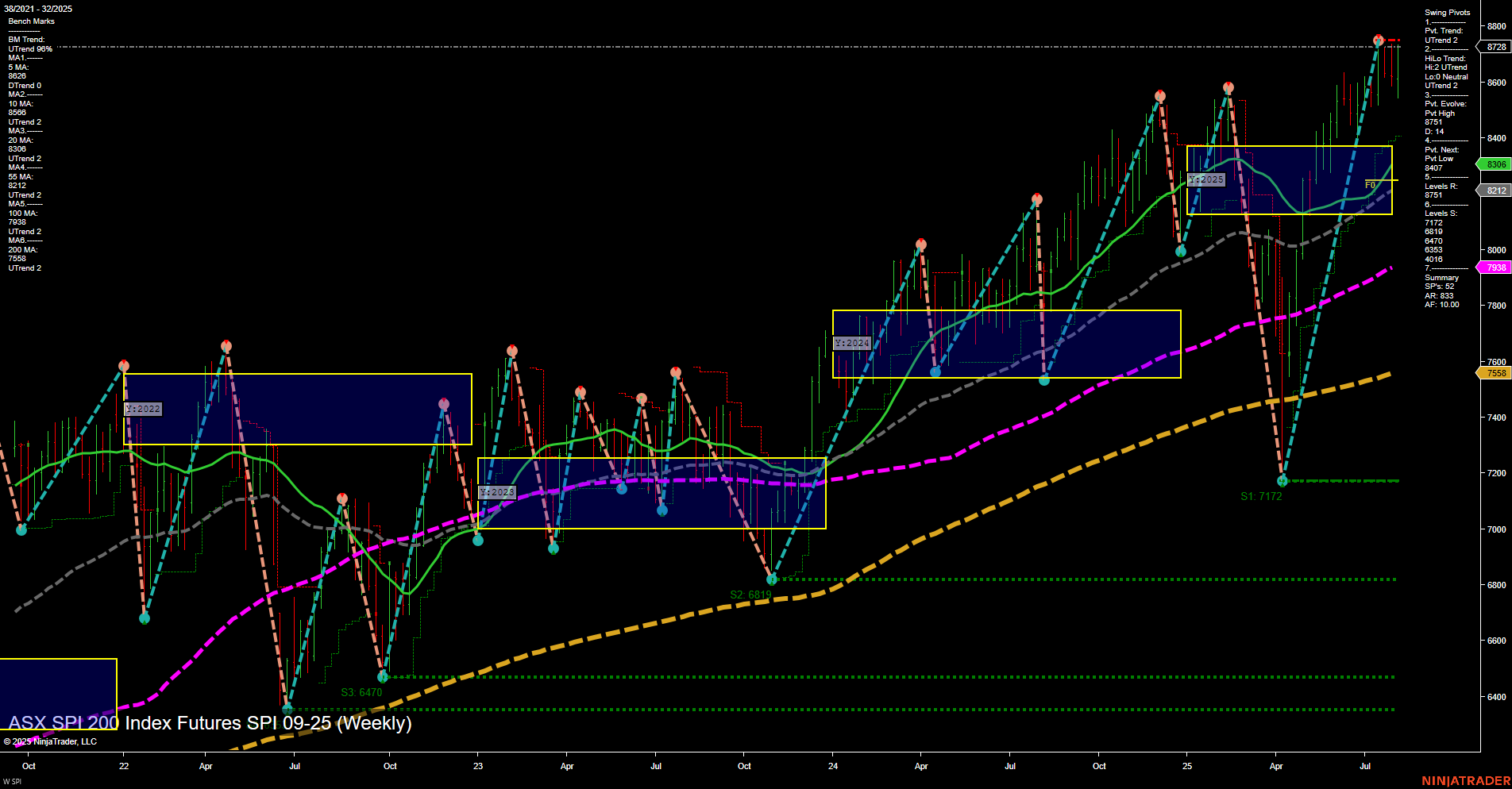Open the Y:2023 yellow range box label
This screenshot has height=789, width=1512.
click(x=498, y=491)
